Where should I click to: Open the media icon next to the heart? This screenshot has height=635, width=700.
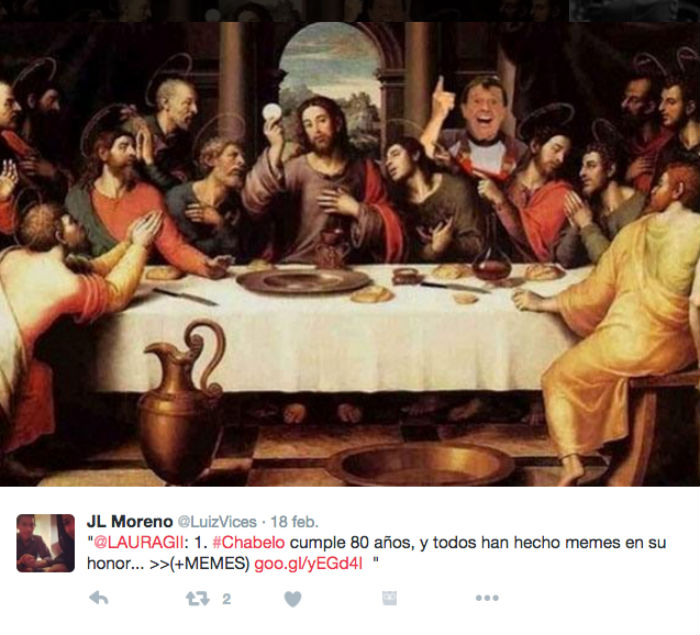(389, 598)
